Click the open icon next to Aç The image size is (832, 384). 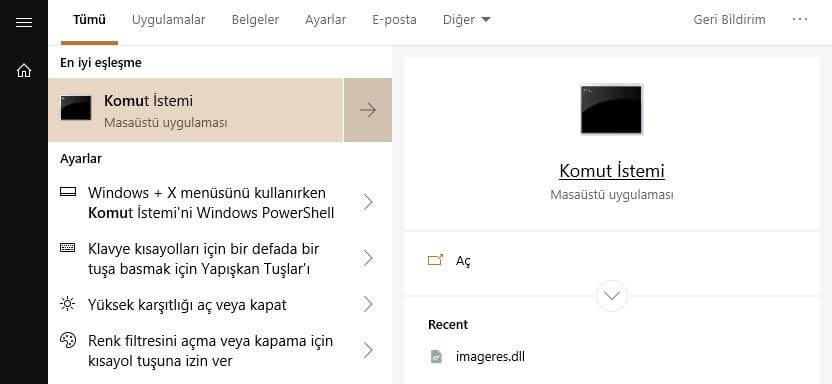coord(435,260)
